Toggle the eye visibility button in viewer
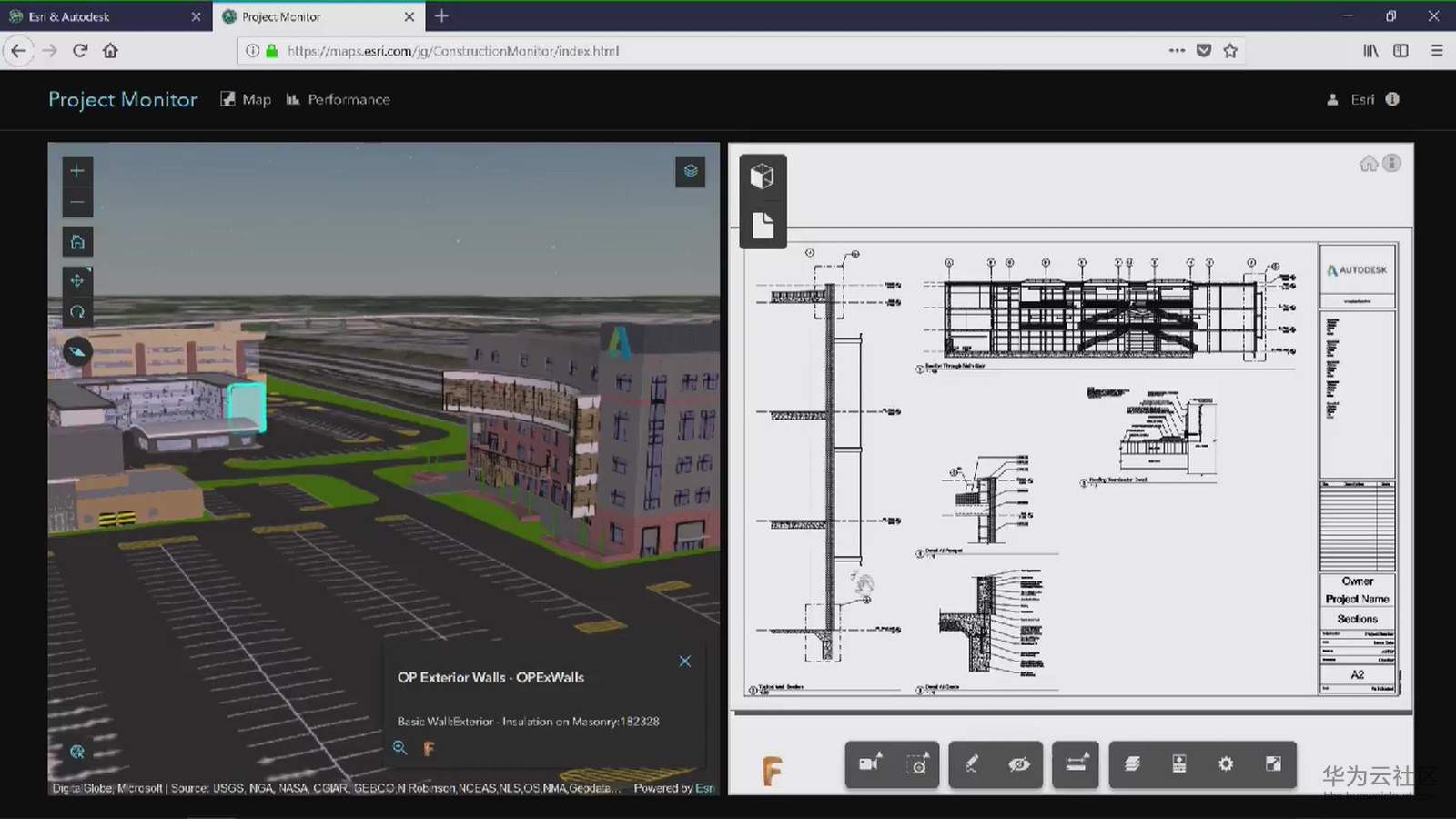1456x819 pixels. click(1019, 764)
